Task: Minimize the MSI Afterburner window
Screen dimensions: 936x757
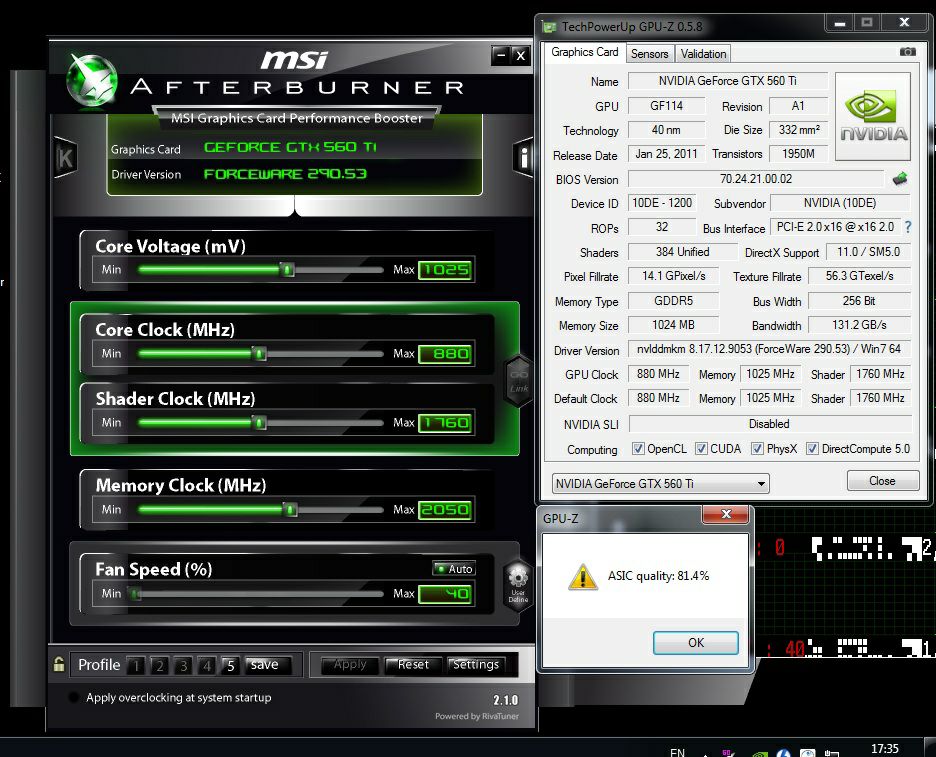Action: (x=501, y=56)
